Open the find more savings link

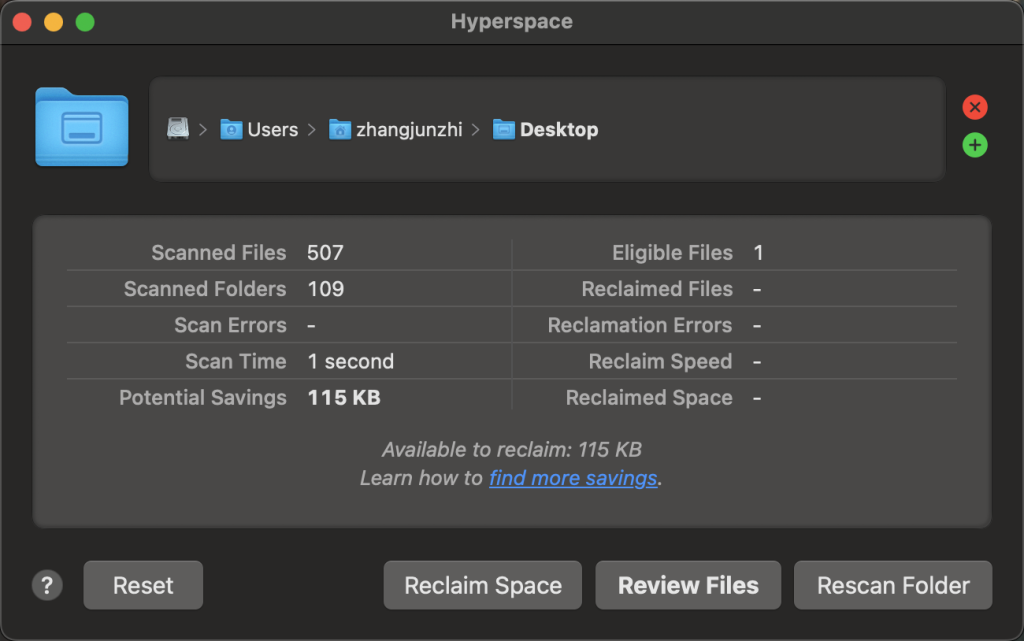pos(572,478)
